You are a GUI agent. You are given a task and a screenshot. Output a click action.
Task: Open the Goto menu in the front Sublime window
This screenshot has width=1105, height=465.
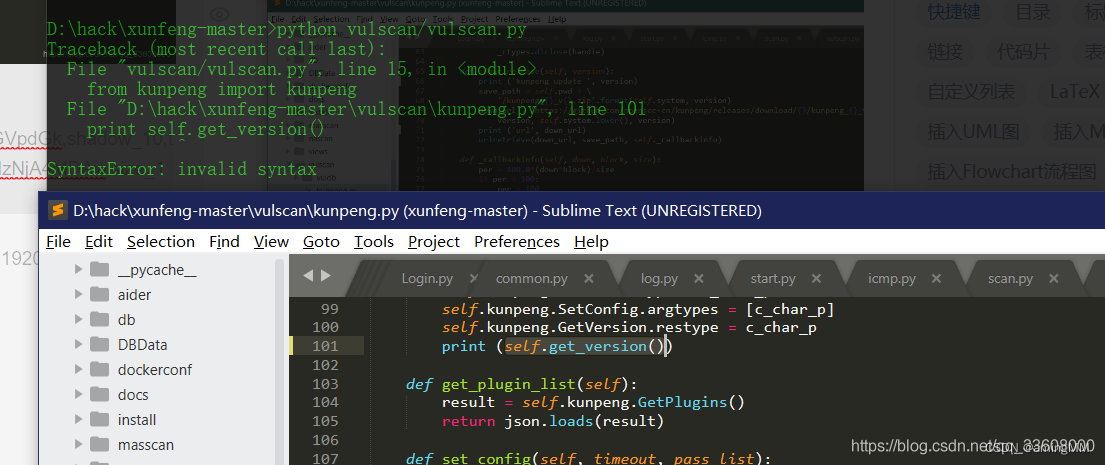coord(321,242)
